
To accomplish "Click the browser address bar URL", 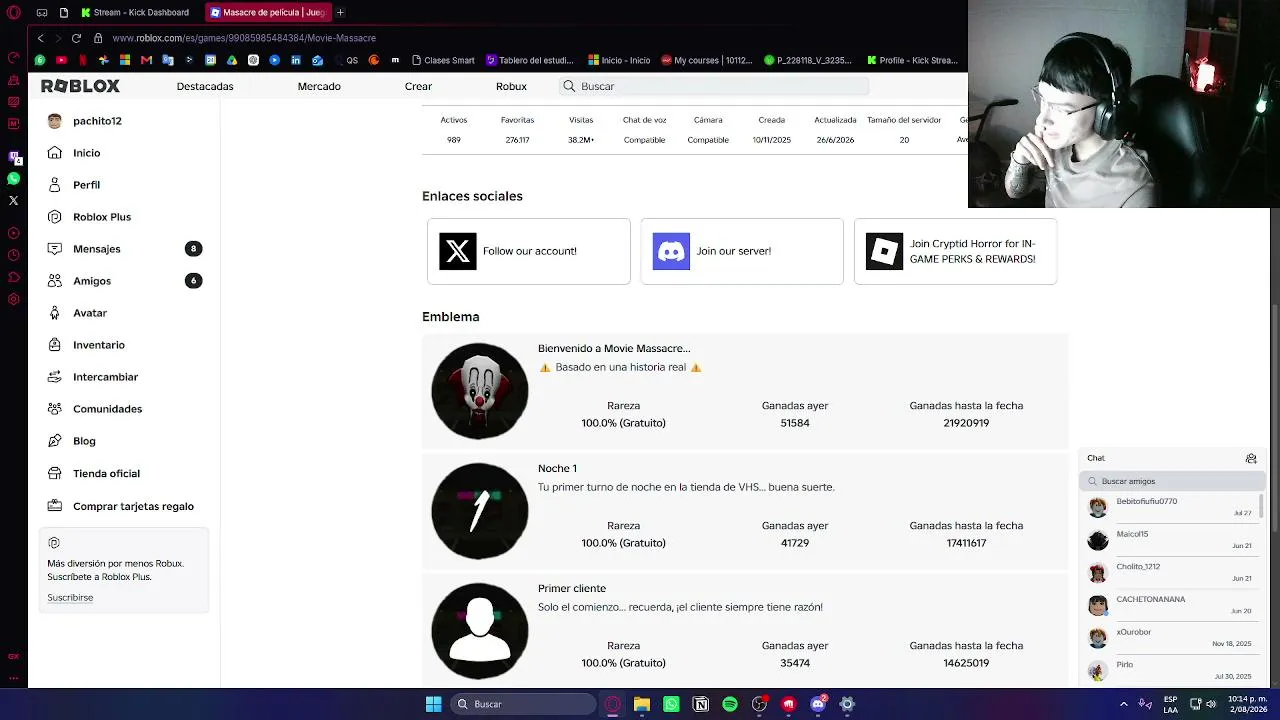I will (x=244, y=38).
